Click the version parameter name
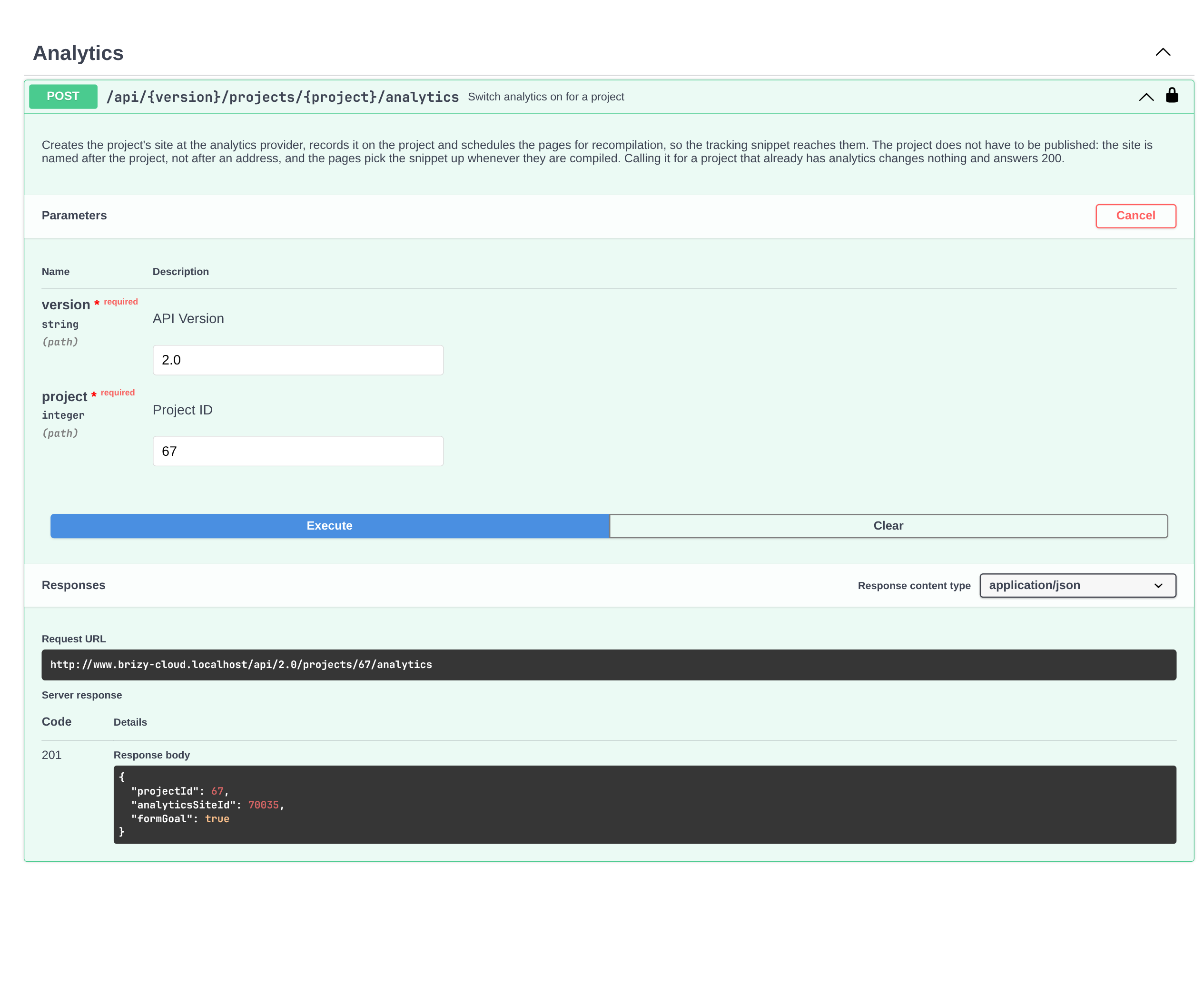This screenshot has width=1204, height=984. tap(66, 305)
